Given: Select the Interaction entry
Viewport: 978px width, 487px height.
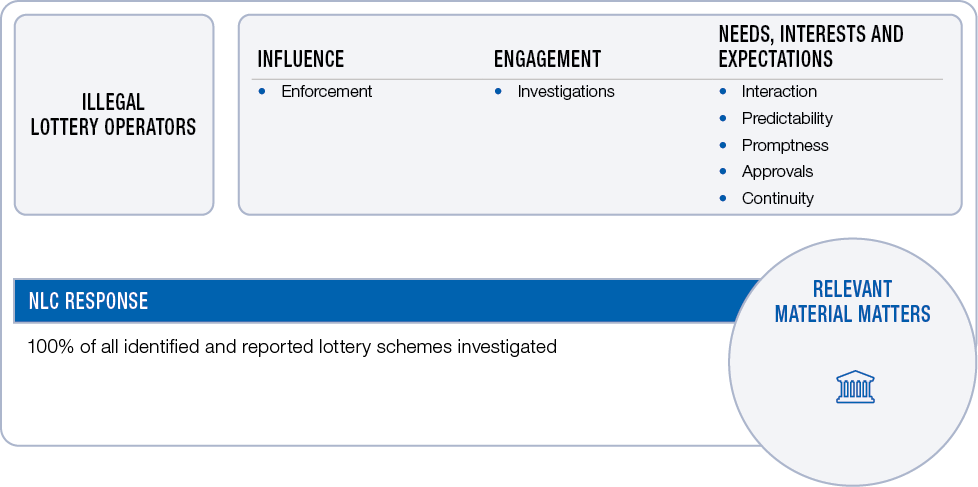Looking at the screenshot, I should coord(778,91).
